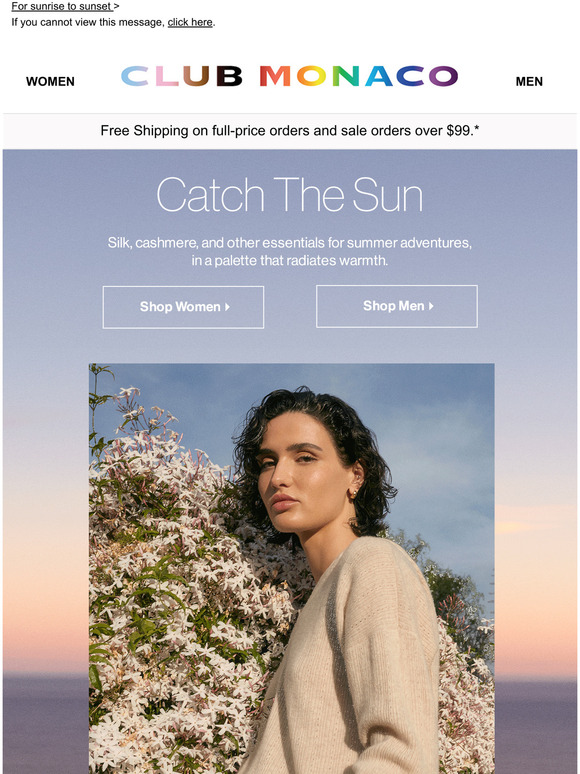Click the rainbow Club Monaco logo

(290, 76)
